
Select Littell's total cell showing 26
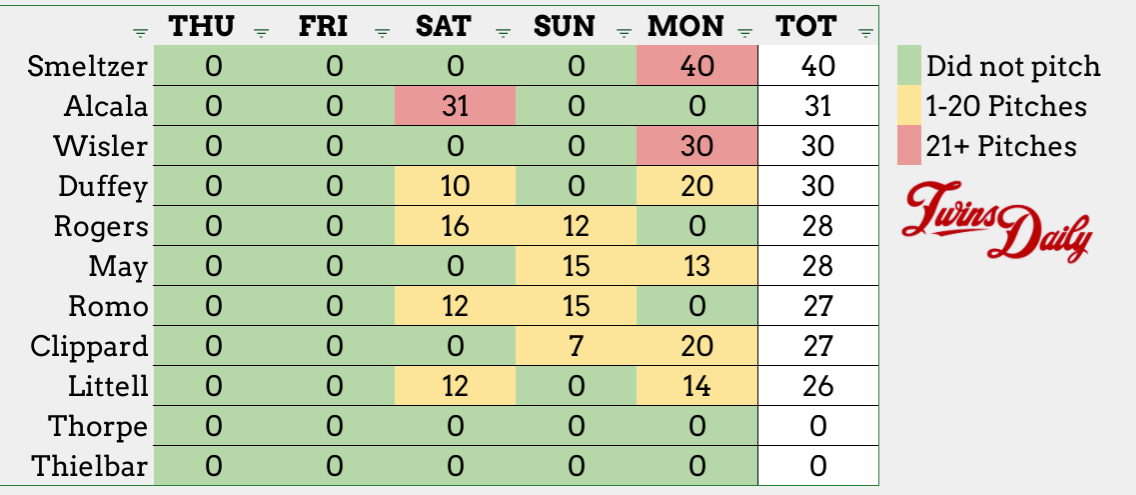pyautogui.click(x=818, y=386)
